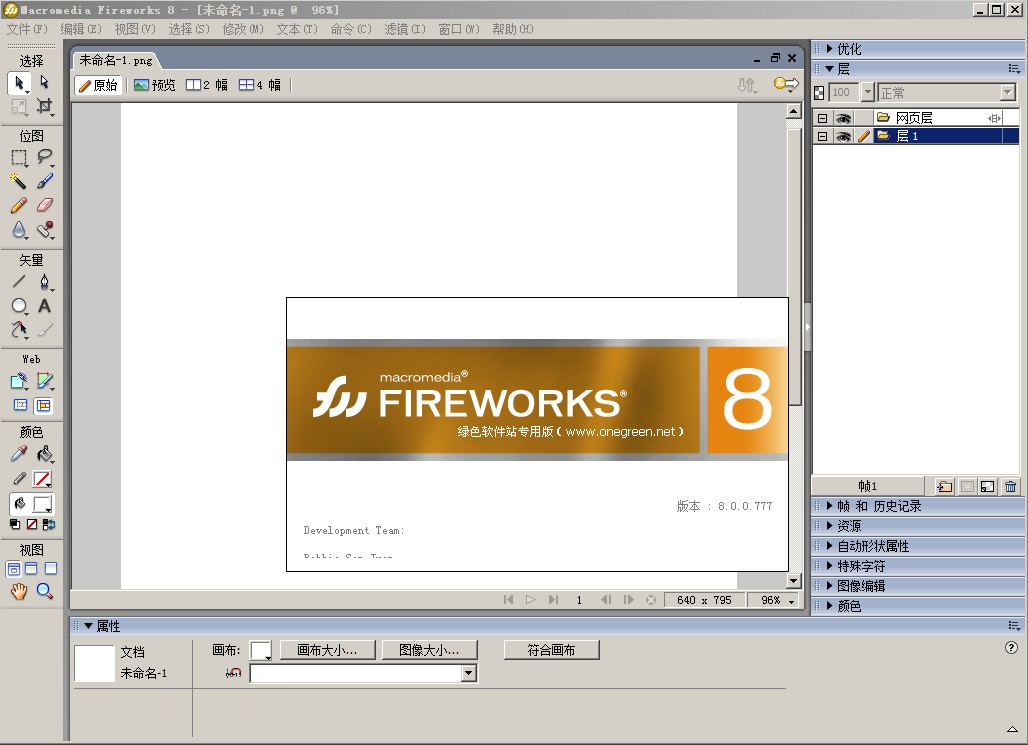
Task: Pick the Paint Bucket tool
Action: (45, 454)
